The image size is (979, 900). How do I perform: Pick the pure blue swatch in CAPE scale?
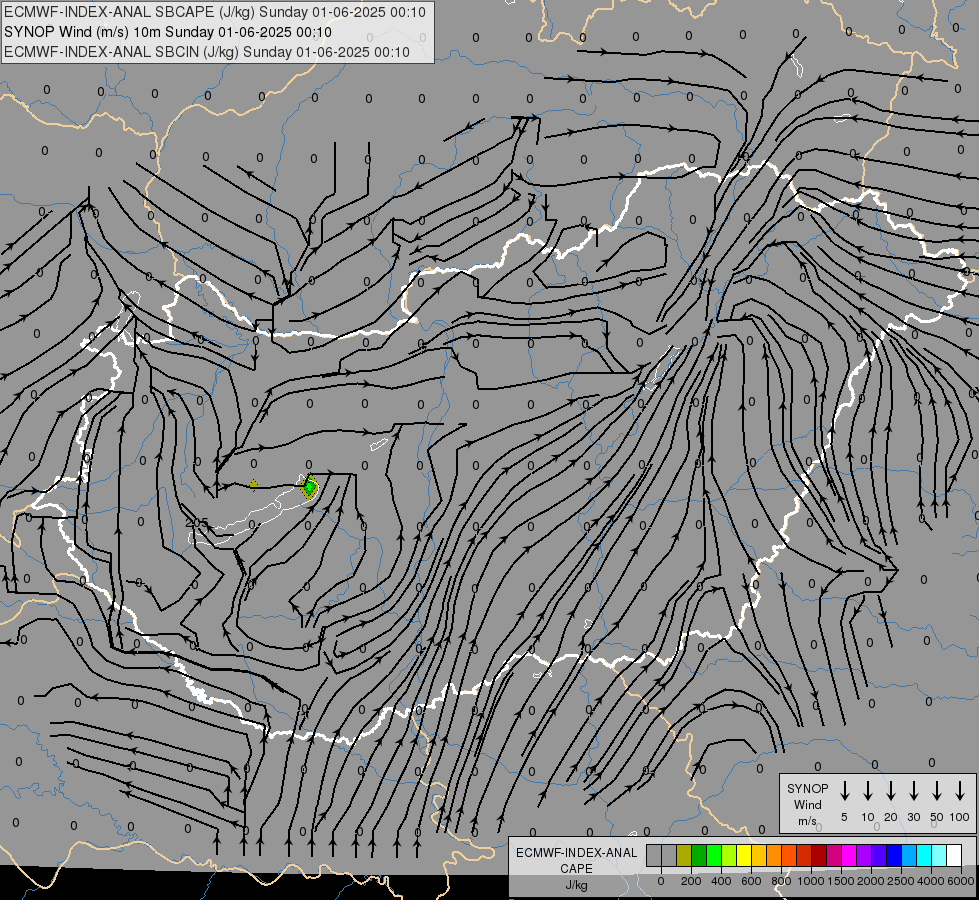pos(894,855)
